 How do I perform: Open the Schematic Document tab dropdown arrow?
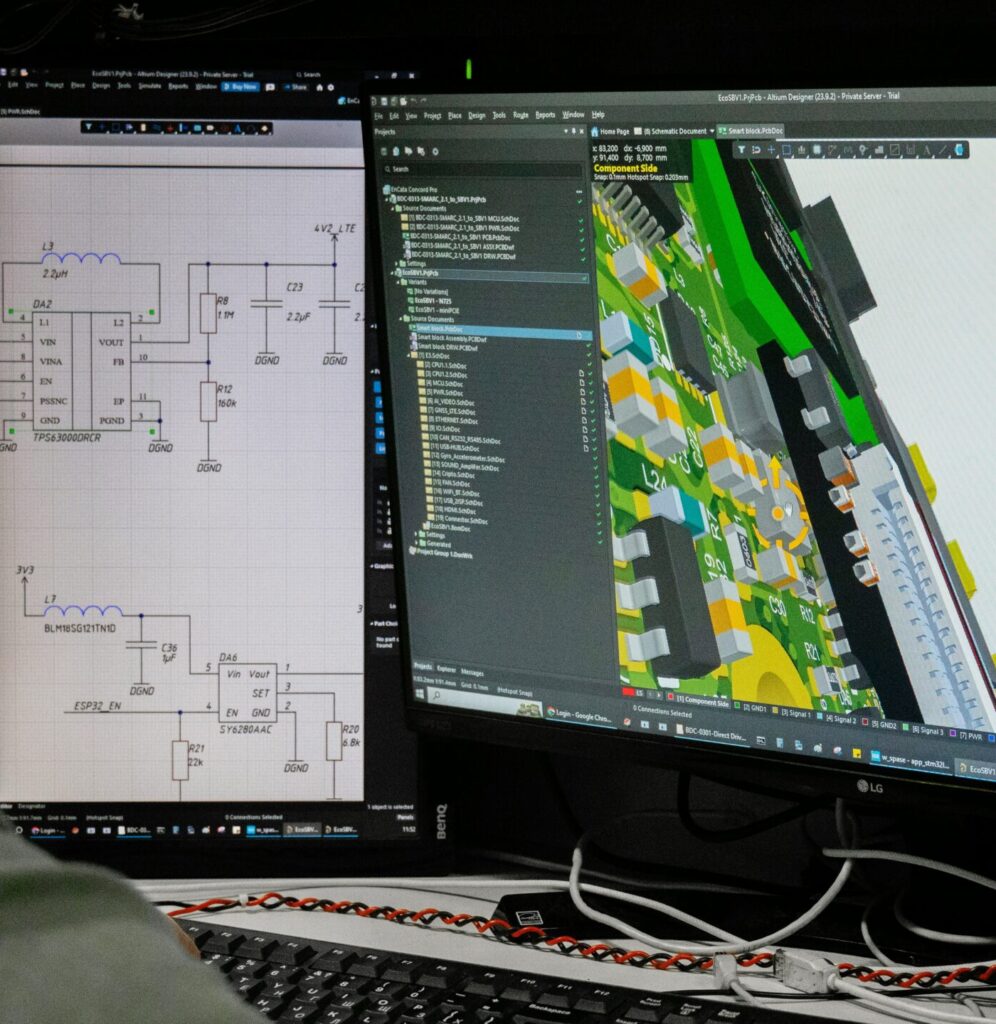click(x=712, y=131)
